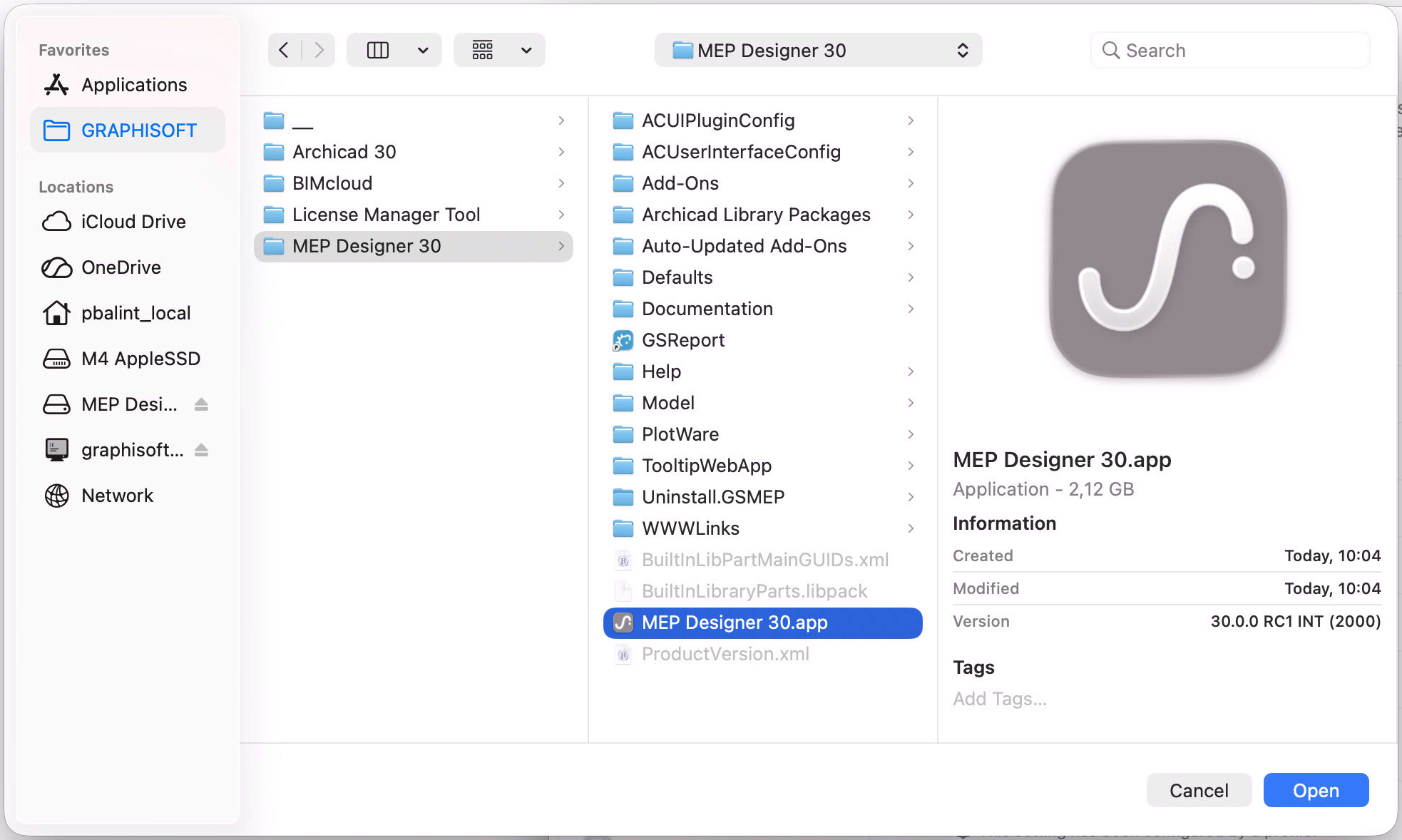Viewport: 1402px width, 840px height.
Task: Click the magnifier icon in Search
Action: 1110,50
